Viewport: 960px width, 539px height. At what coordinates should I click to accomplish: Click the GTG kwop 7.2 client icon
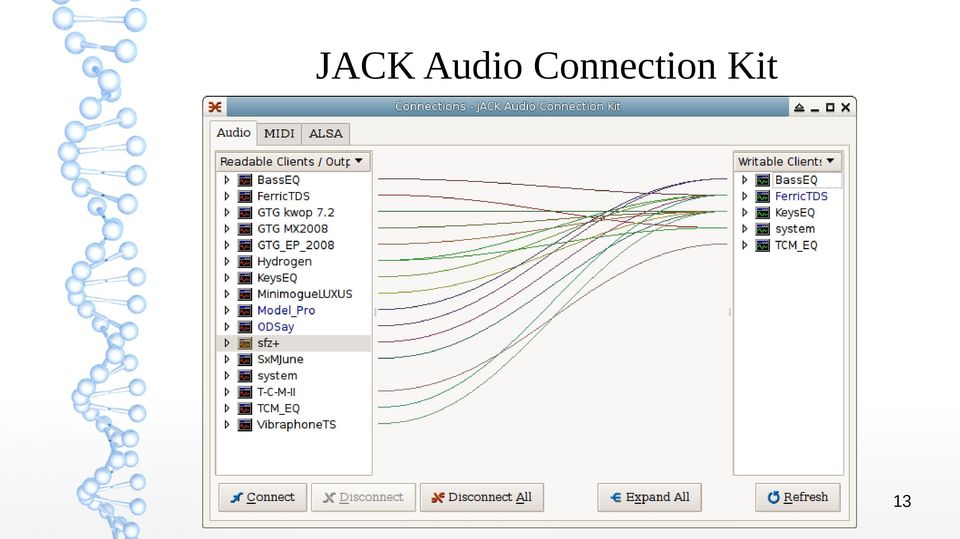(245, 213)
